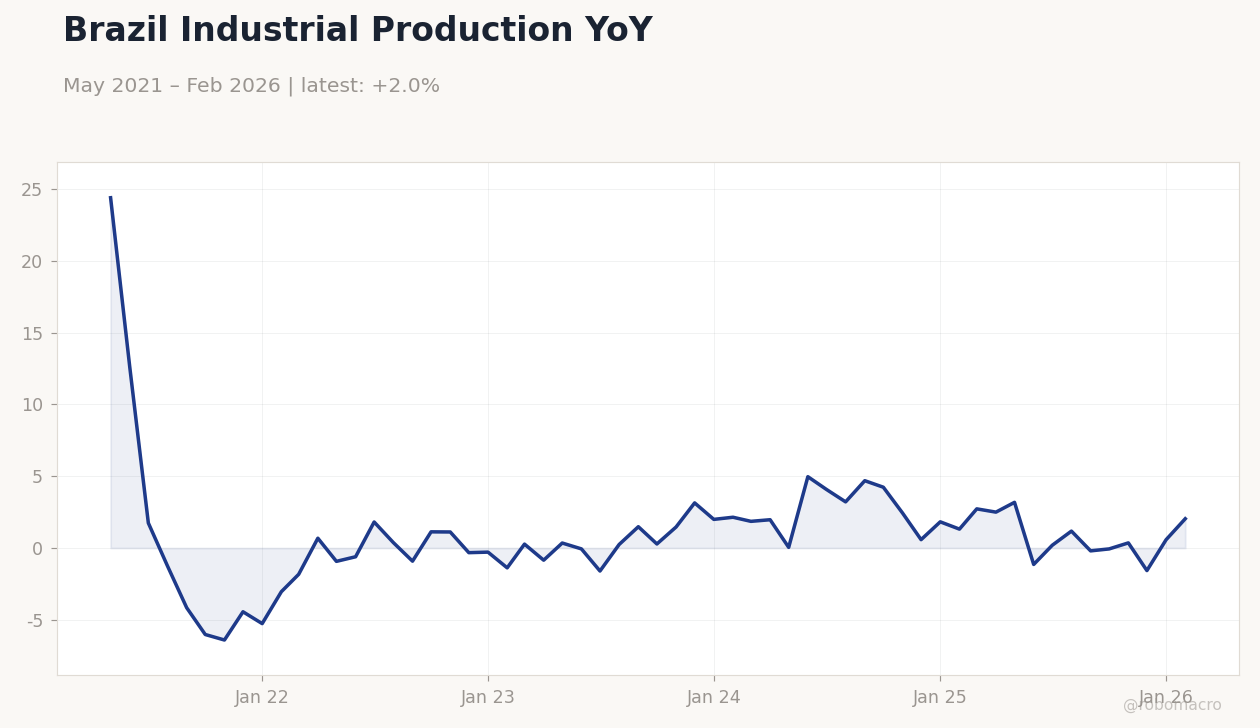Click the x-axis label 'Jan 24'
The height and width of the screenshot is (728, 1260).
[714, 698]
